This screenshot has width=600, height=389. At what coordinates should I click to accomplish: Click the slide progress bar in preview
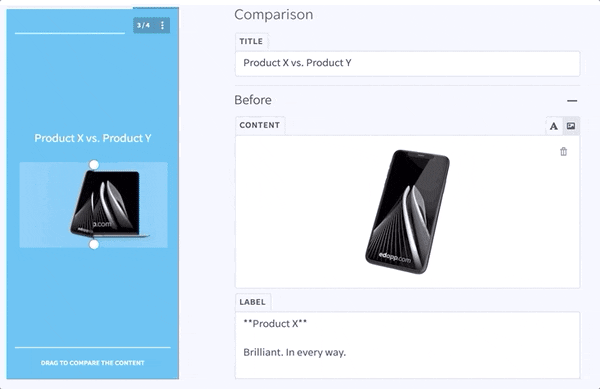point(70,33)
